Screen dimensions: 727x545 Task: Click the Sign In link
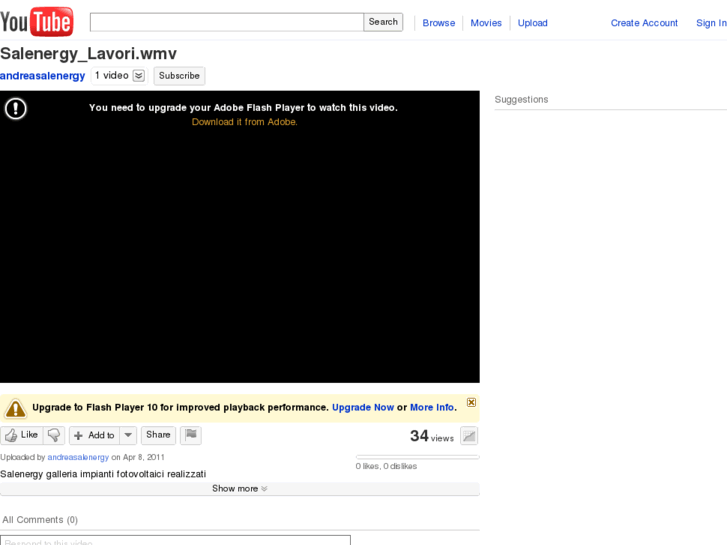pos(711,23)
